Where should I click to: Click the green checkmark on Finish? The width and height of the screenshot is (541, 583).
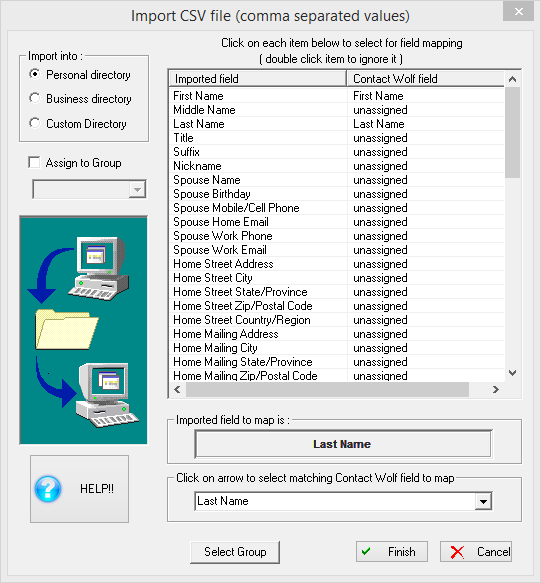click(366, 551)
